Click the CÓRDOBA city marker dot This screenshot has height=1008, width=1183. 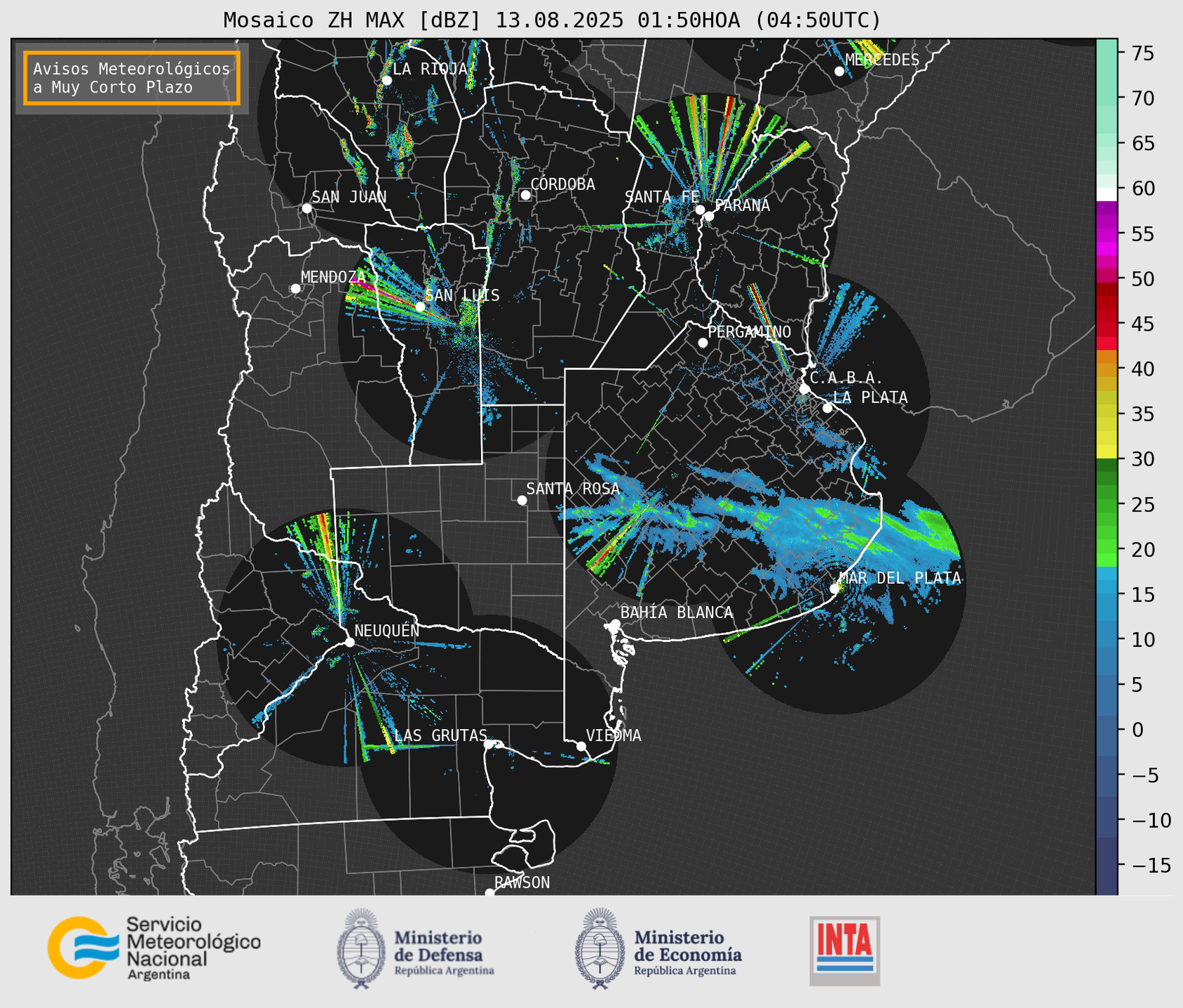pos(525,195)
